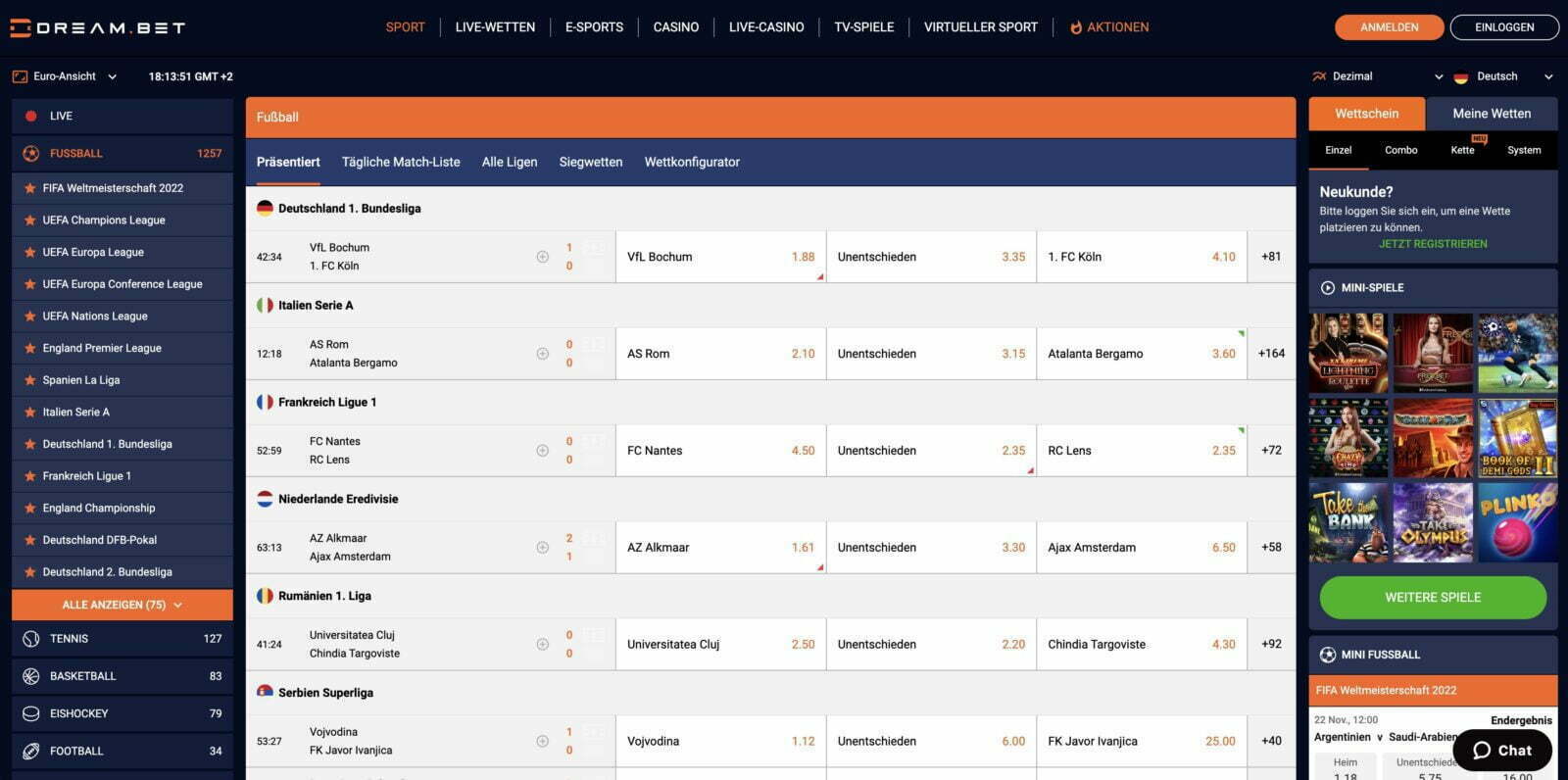
Task: Switch to Meine Wetten tab
Action: pos(1492,114)
